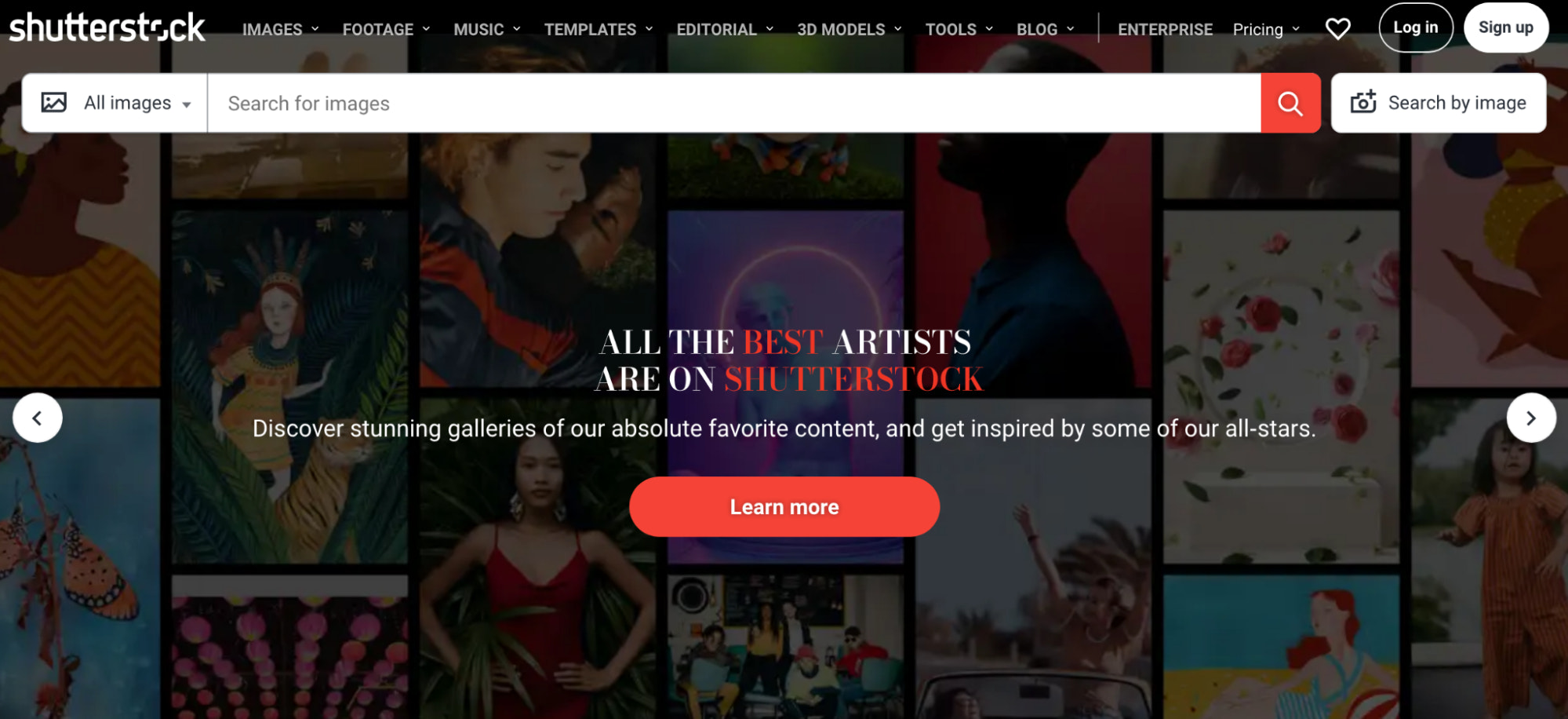Image resolution: width=1568 pixels, height=719 pixels.
Task: Go to previous slide with left arrow
Action: [x=38, y=418]
